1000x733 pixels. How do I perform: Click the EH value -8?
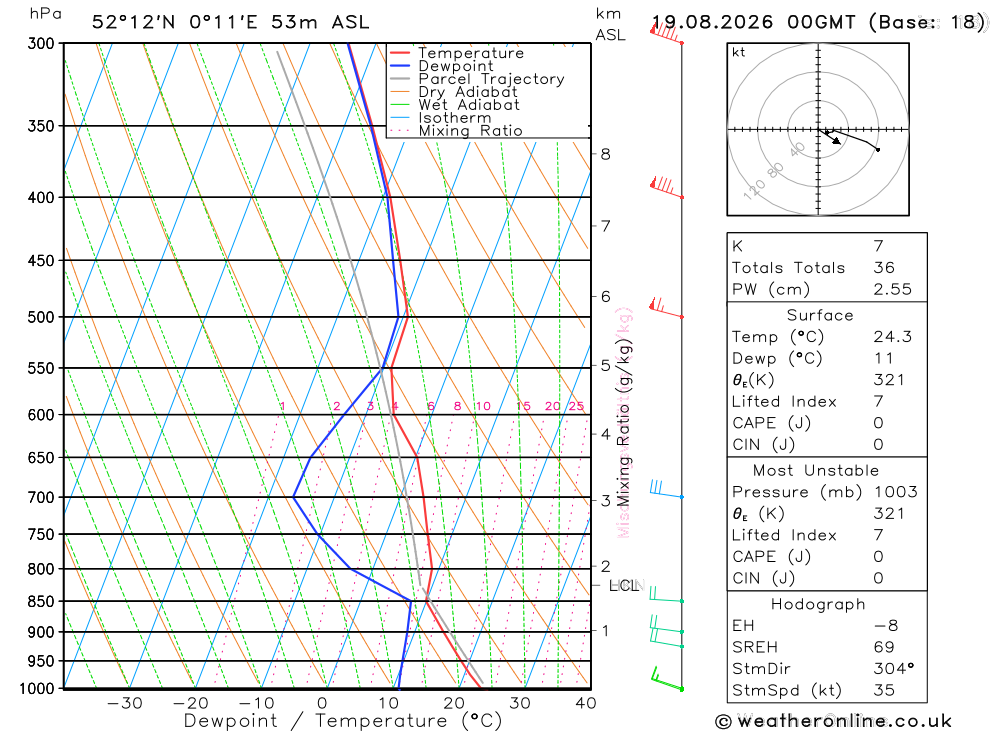pyautogui.click(x=886, y=626)
